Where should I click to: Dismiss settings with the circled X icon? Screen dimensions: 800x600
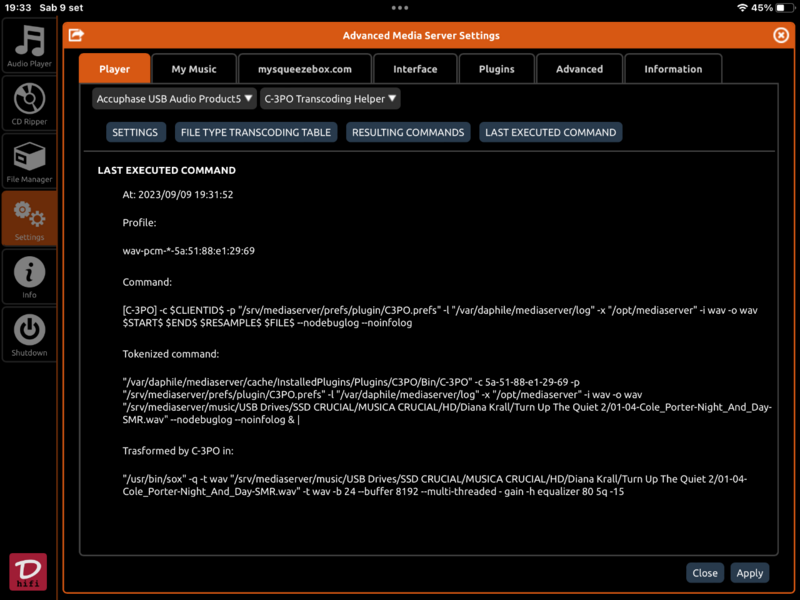(781, 35)
